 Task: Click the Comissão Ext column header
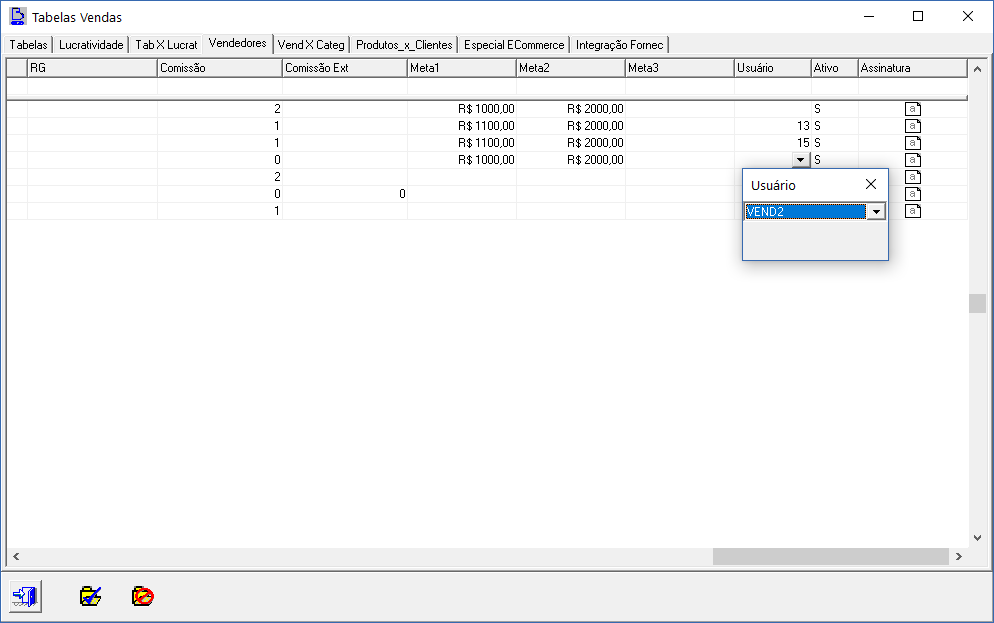click(x=344, y=68)
